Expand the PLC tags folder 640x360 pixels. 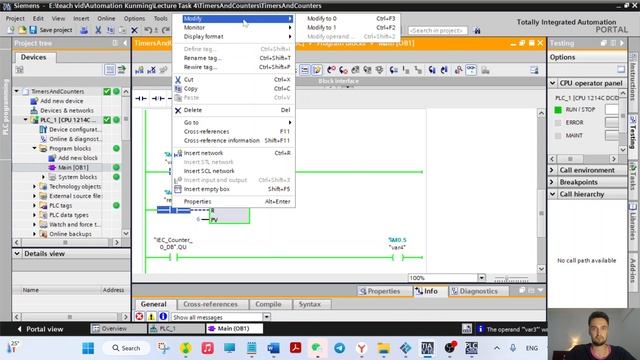click(x=35, y=205)
